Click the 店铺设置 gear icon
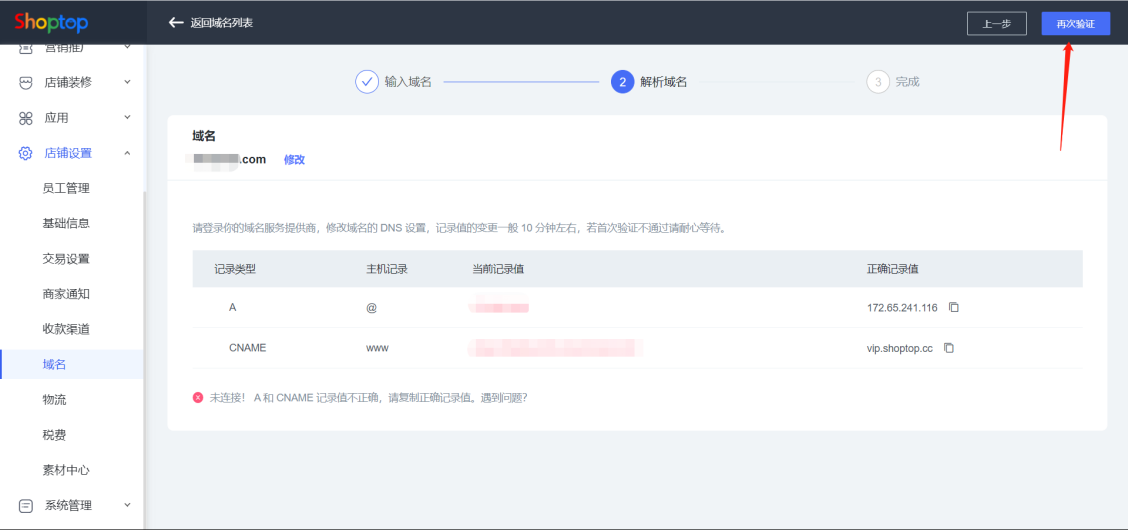1128x530 pixels. tap(26, 153)
